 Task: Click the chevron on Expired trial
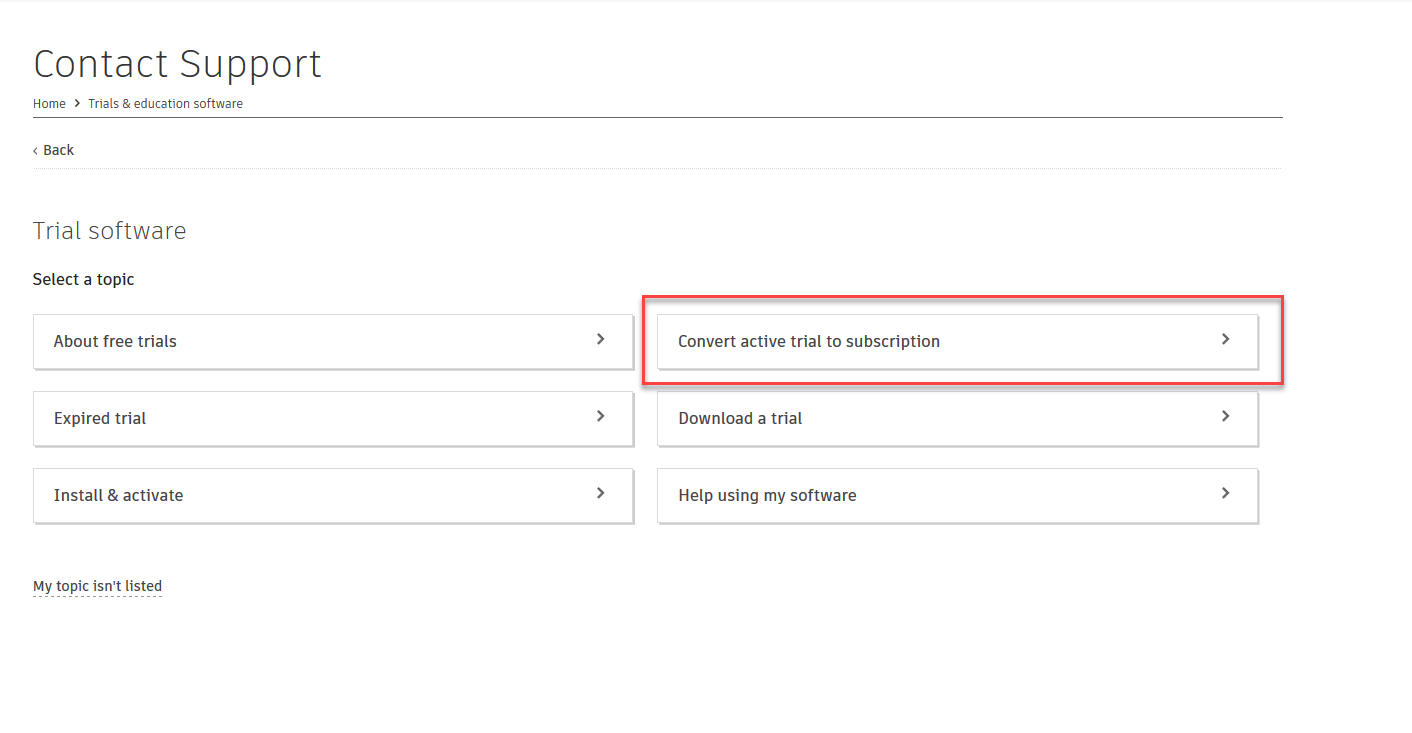pyautogui.click(x=600, y=417)
